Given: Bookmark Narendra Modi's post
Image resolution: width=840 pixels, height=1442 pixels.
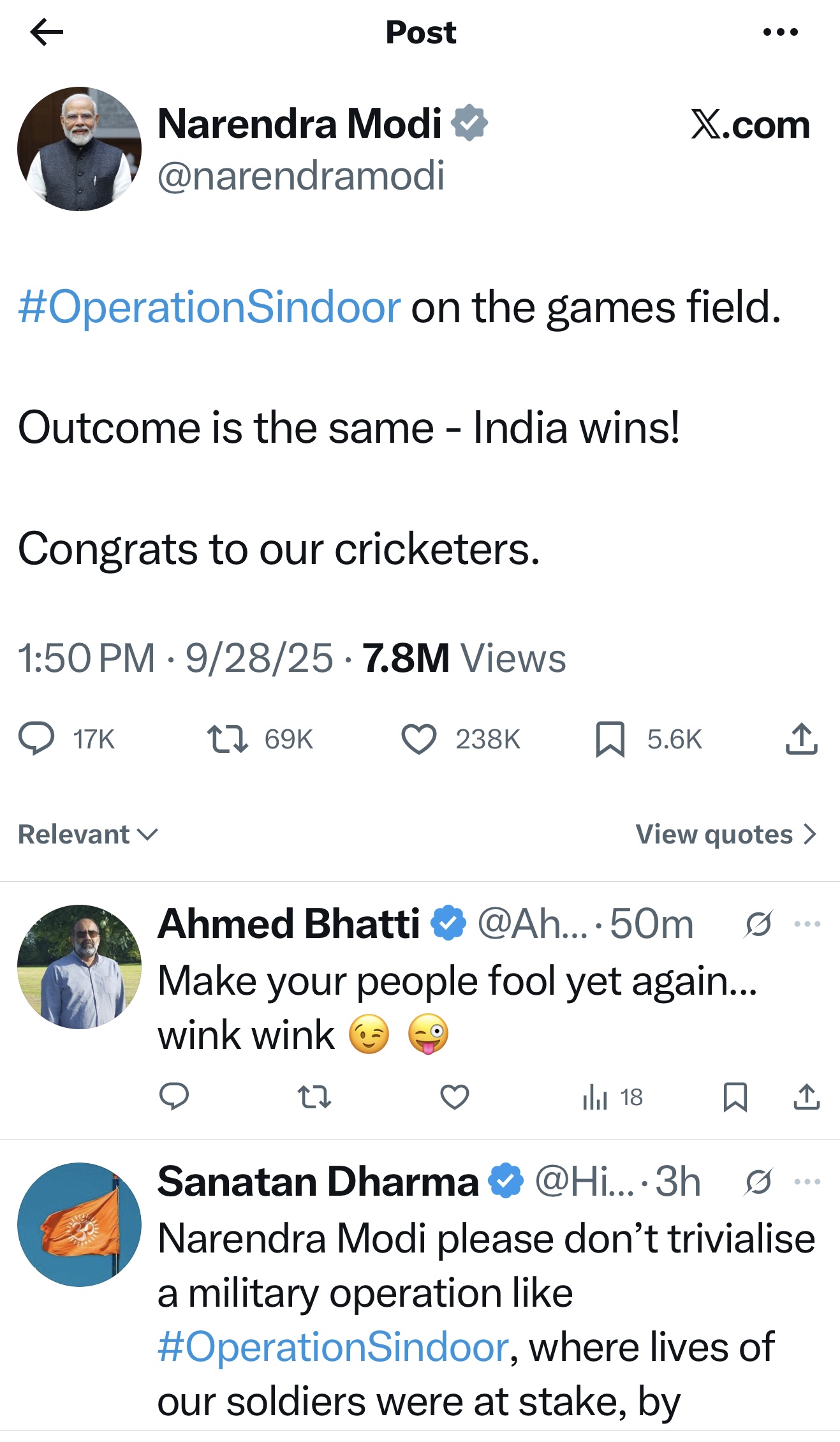Looking at the screenshot, I should 610,739.
